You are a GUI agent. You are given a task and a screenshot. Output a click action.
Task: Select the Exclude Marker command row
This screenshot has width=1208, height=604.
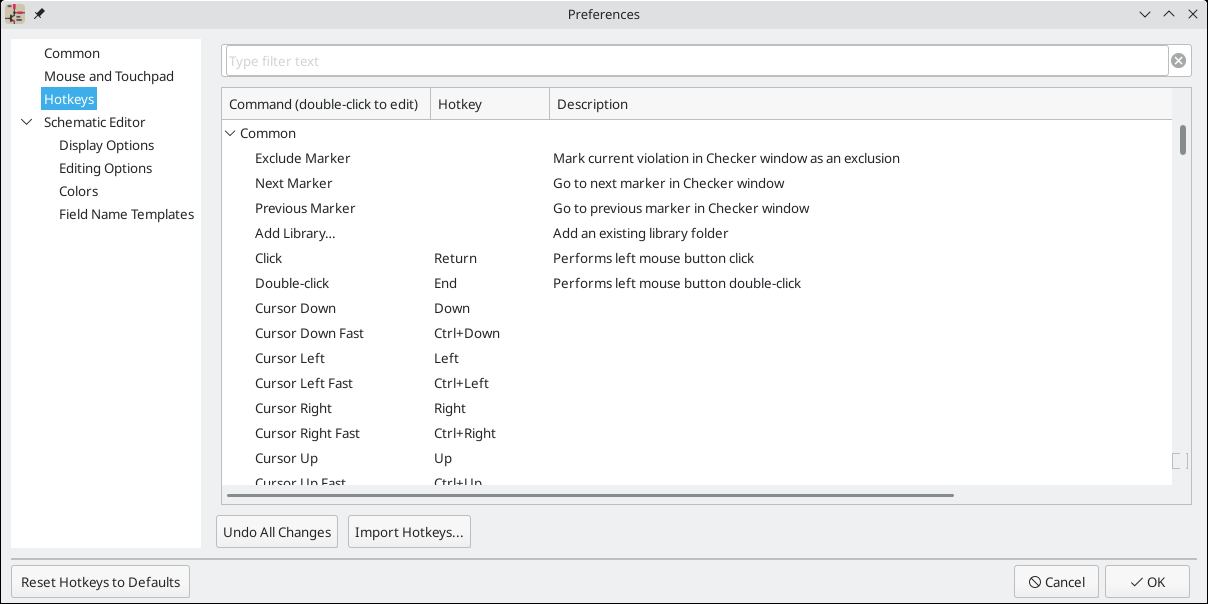pyautogui.click(x=303, y=158)
